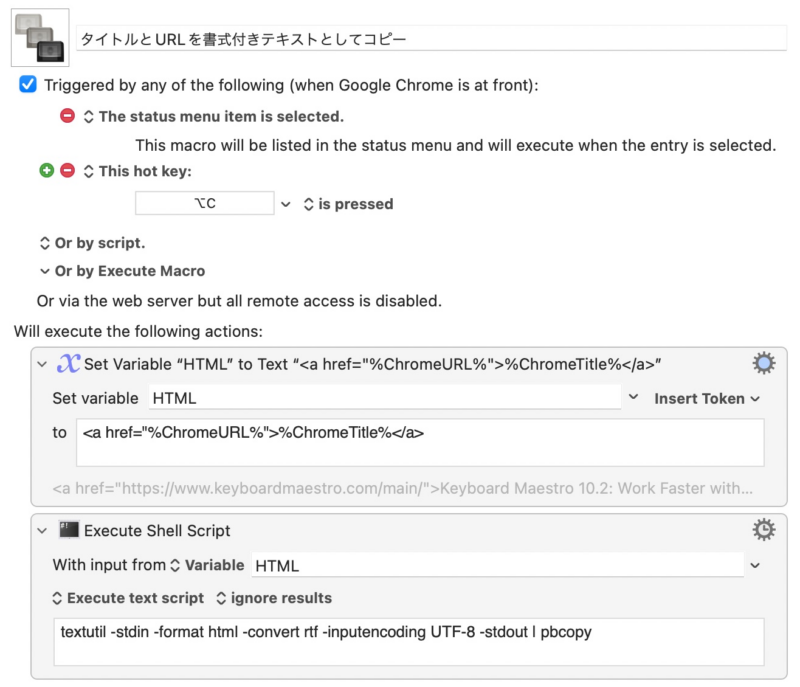Image resolution: width=800 pixels, height=687 pixels.
Task: Remove the status menu item trigger
Action: 67,116
